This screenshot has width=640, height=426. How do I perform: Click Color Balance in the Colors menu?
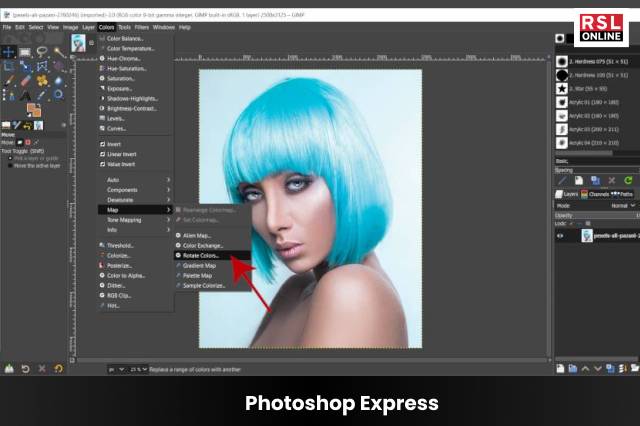[135, 38]
